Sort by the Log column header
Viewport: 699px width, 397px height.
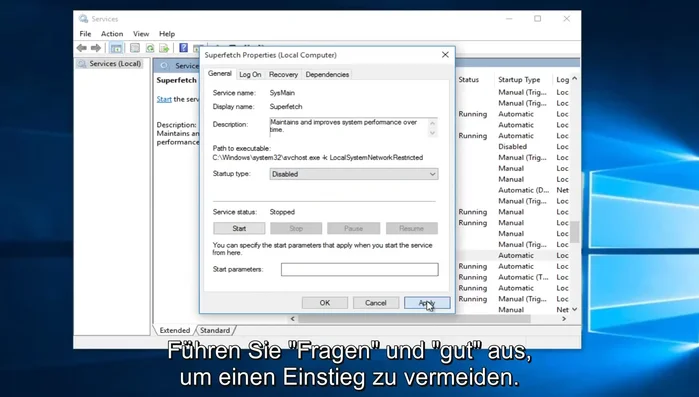point(562,80)
